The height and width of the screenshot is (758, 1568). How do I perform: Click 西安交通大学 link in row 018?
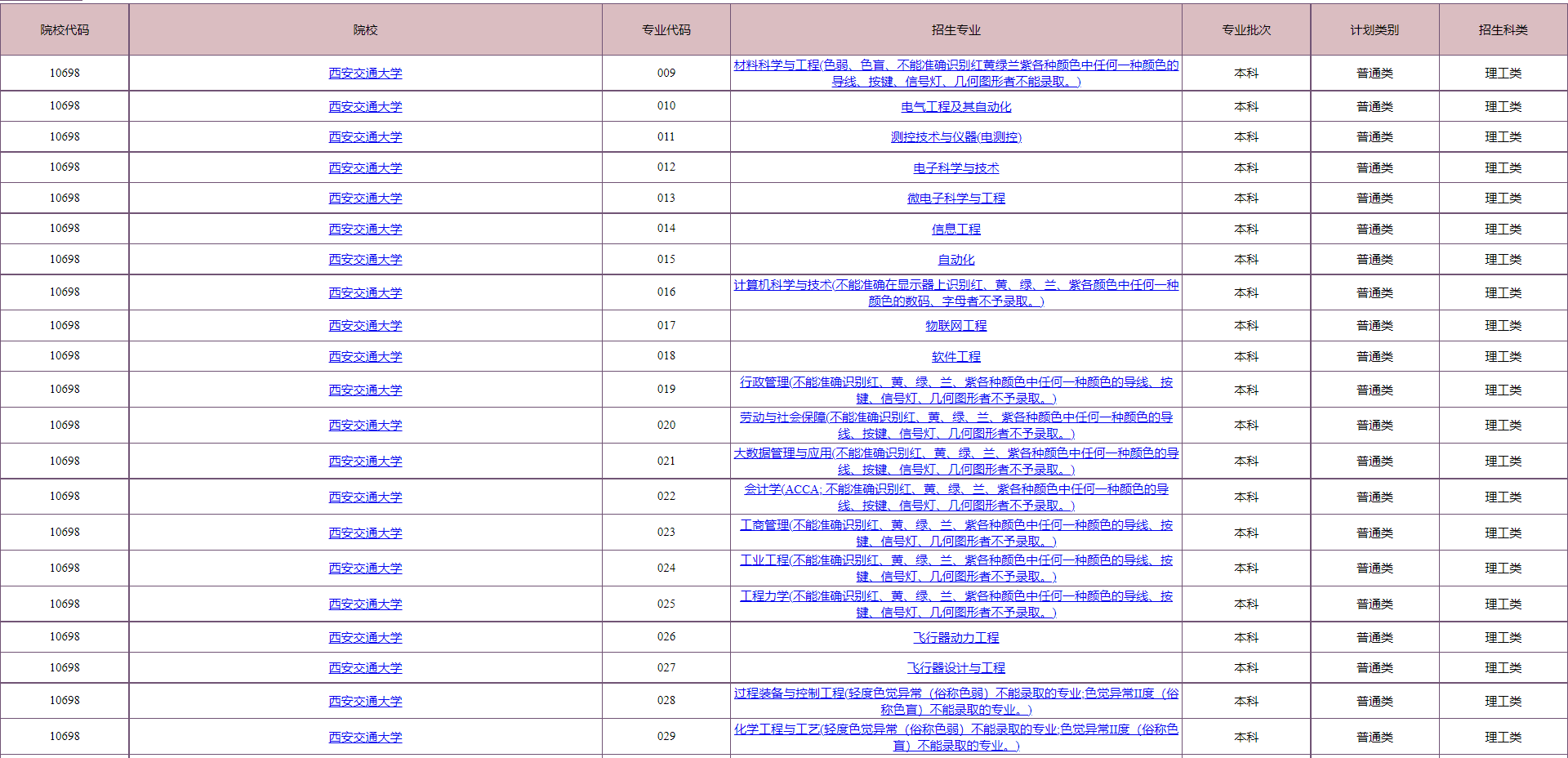(x=365, y=357)
